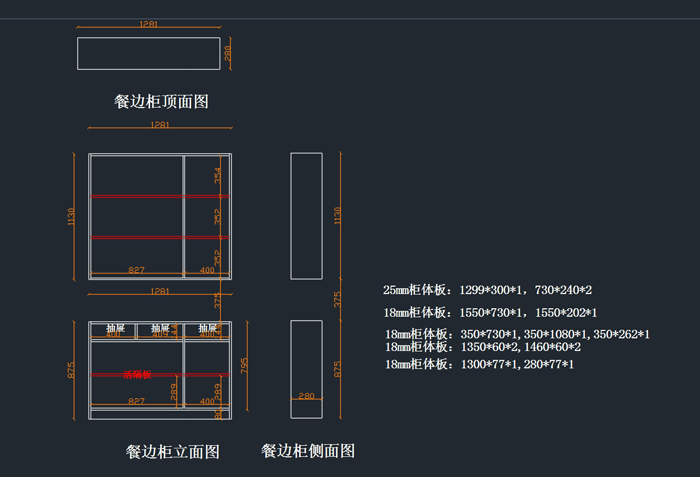The image size is (700, 477).
Task: Click the red 活隔板 label
Action: pos(136,375)
